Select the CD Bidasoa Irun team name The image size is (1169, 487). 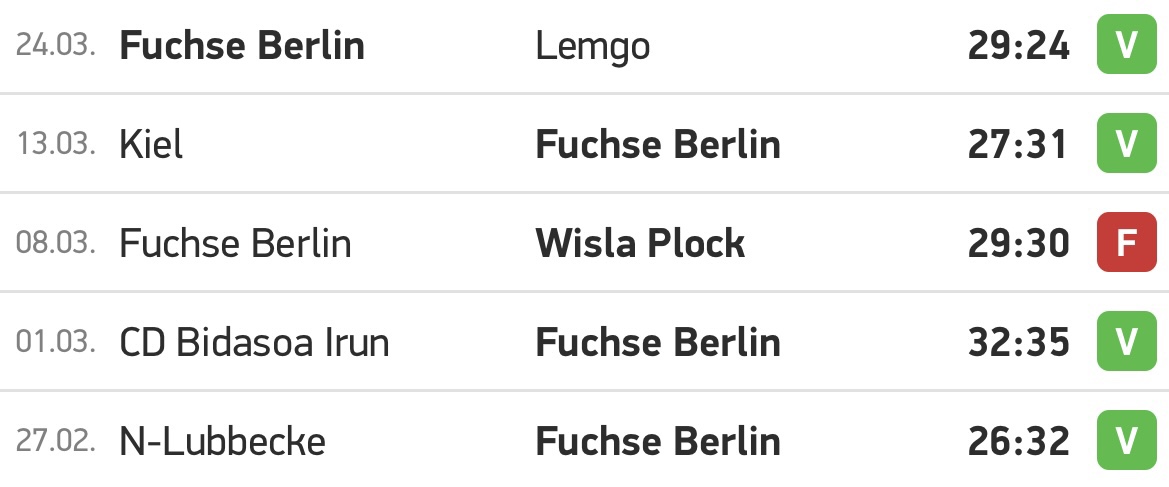254,342
